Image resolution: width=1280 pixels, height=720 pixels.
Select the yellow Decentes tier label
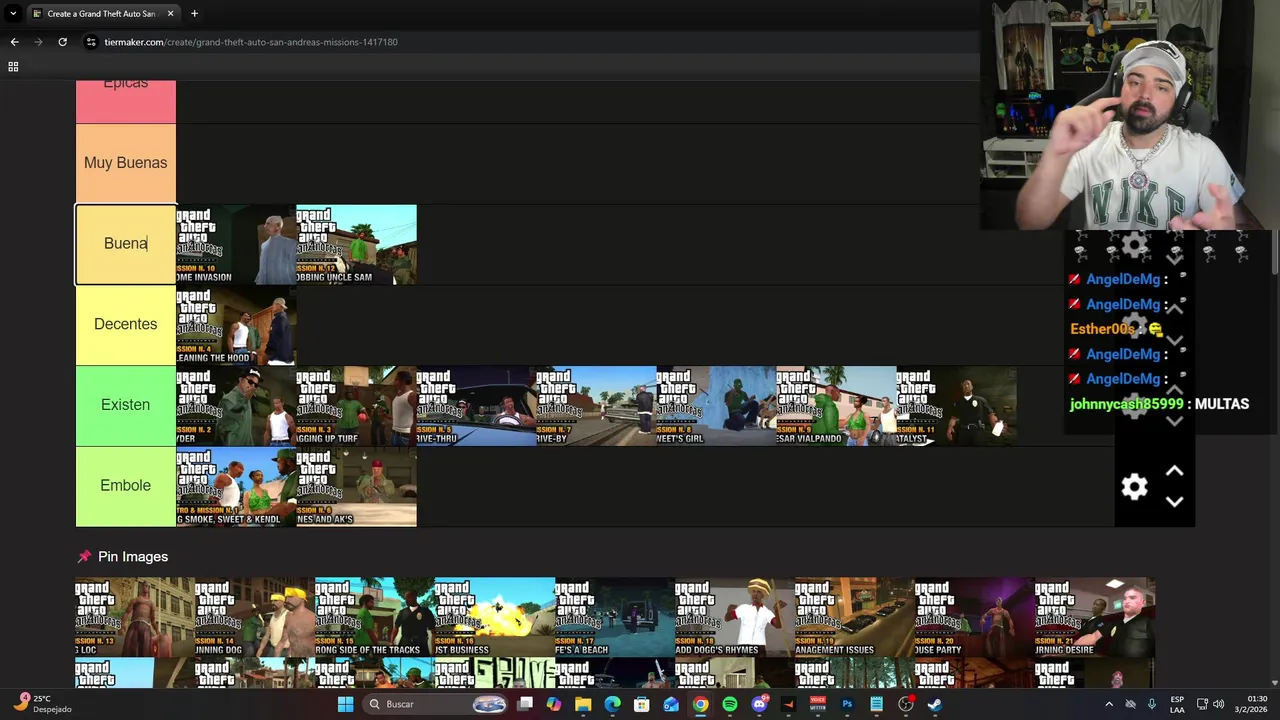tap(126, 324)
